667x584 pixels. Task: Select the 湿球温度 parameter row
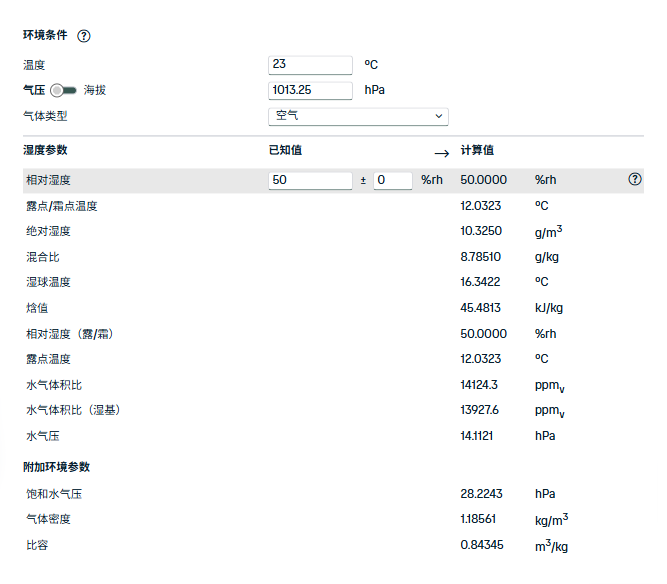coord(48,282)
